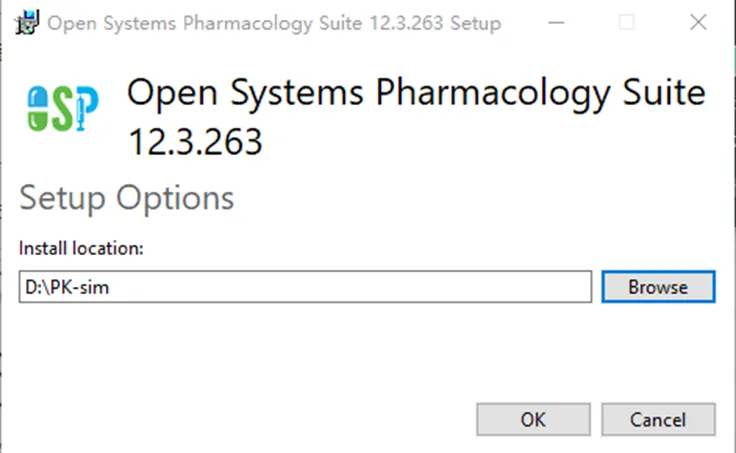The image size is (736, 453).
Task: Click the green S letter in the logo
Action: pos(62,109)
